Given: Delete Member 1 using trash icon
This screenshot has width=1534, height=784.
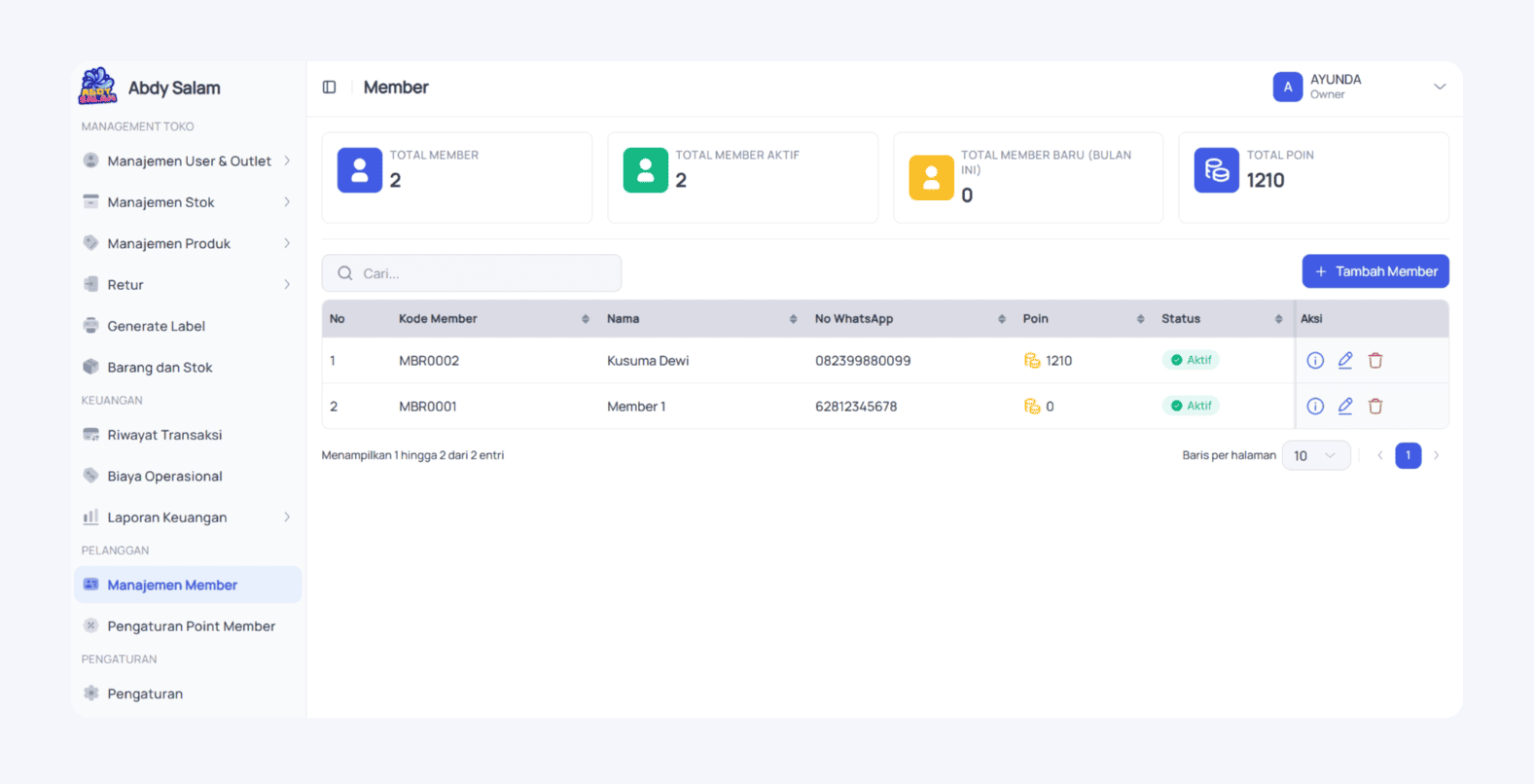Looking at the screenshot, I should [x=1375, y=407].
